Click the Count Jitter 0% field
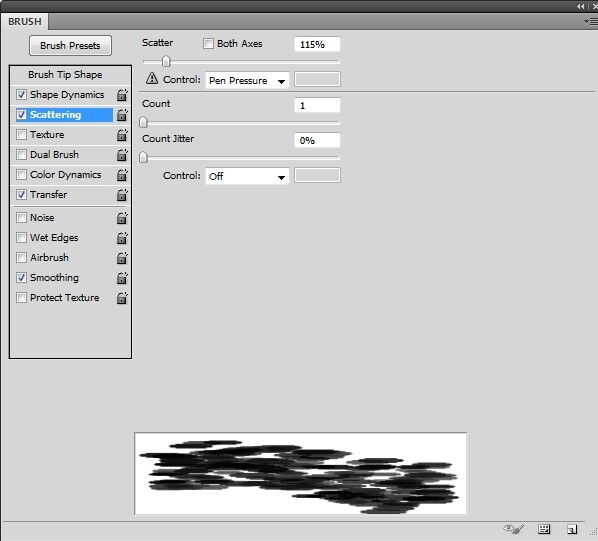Image resolution: width=598 pixels, height=541 pixels. pos(317,140)
